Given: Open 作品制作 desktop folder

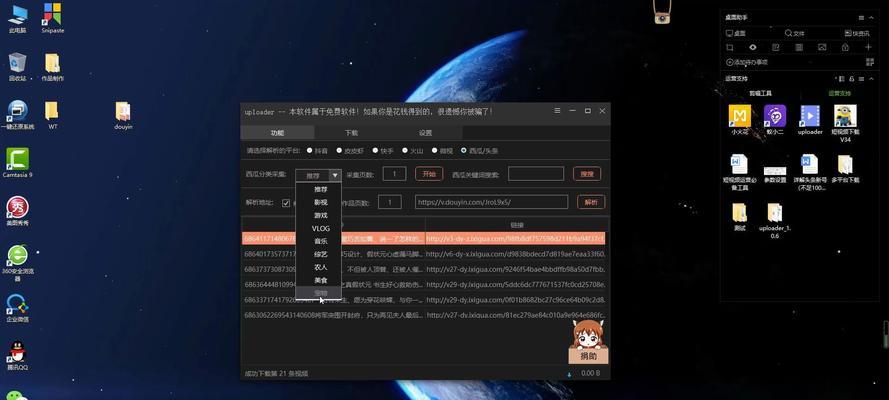Looking at the screenshot, I should pyautogui.click(x=52, y=67).
